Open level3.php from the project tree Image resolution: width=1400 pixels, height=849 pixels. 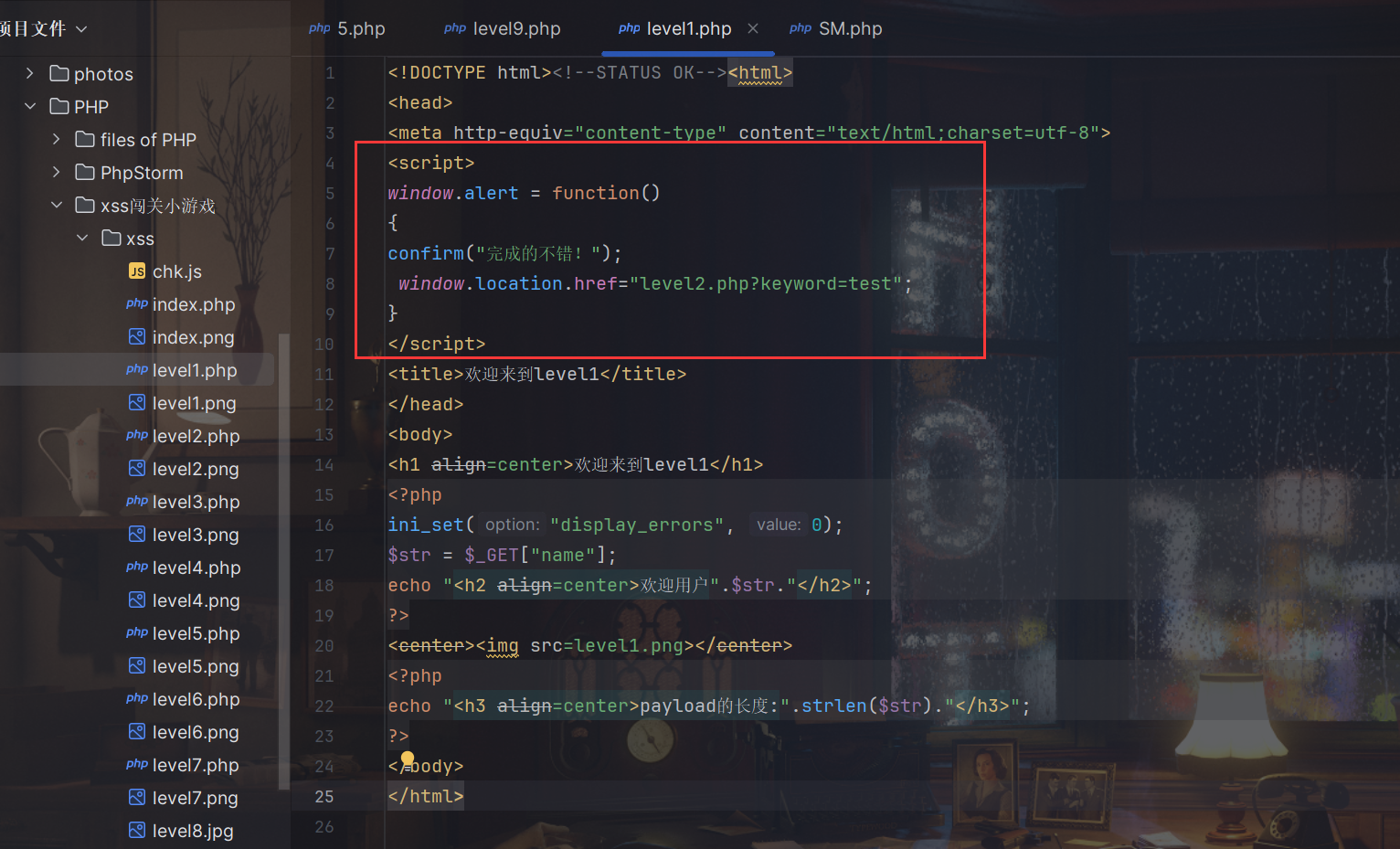[x=196, y=502]
